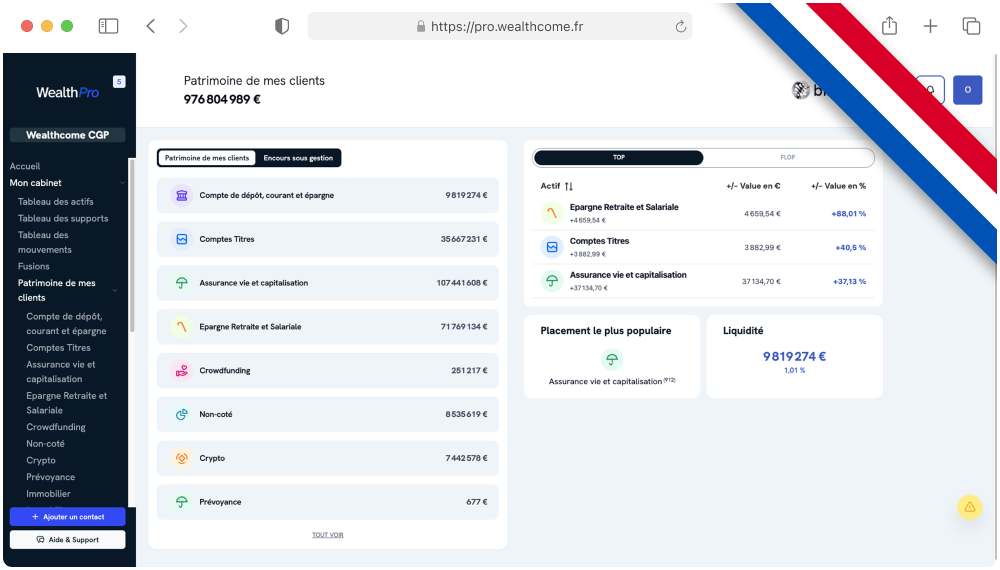Click Crowdfunding amount 251 217 €
Screen dimensions: 1000x570
click(469, 370)
